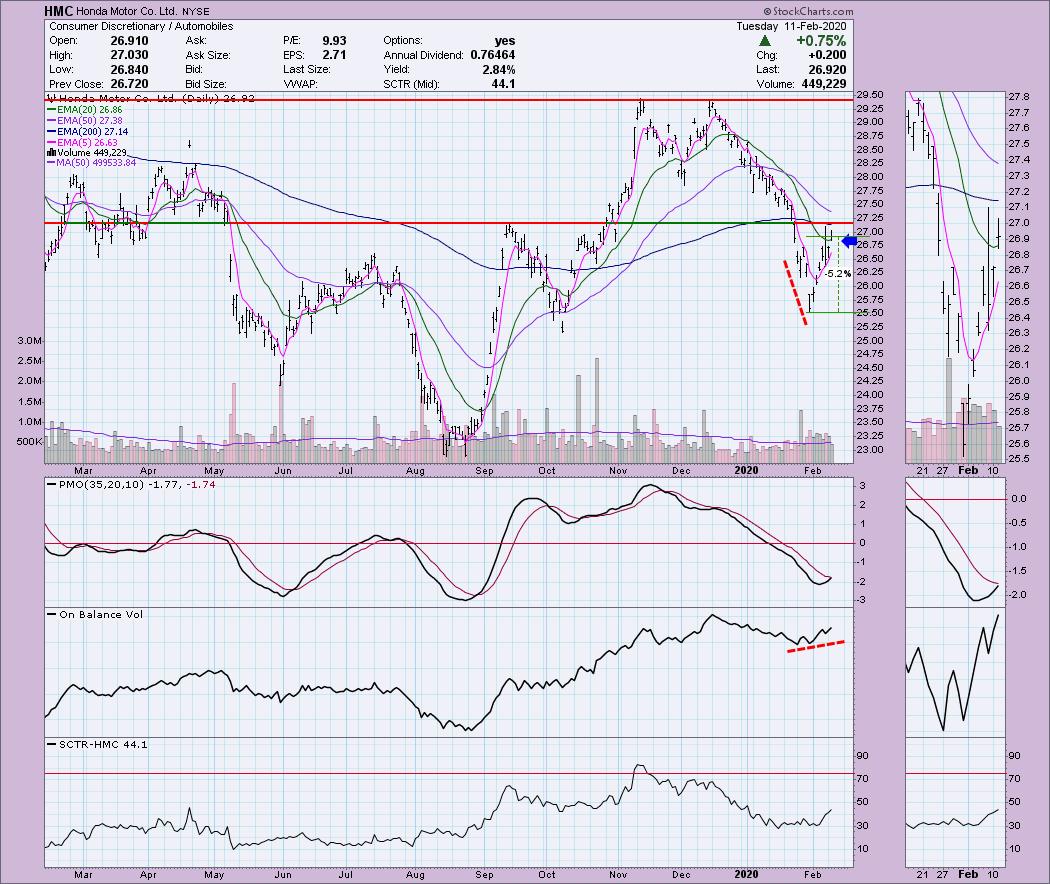Click the EMA(200) 27.14 legend entry

pos(88,132)
